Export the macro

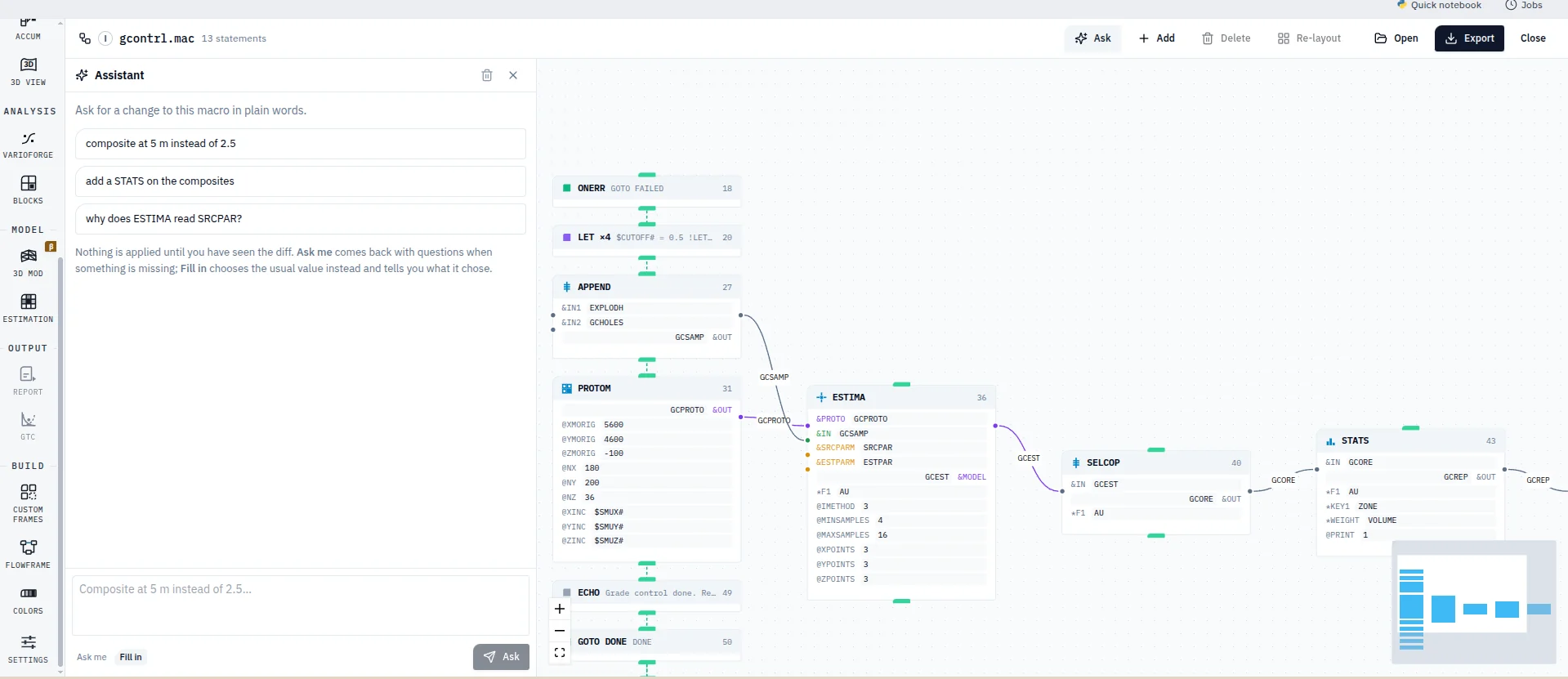click(1469, 38)
